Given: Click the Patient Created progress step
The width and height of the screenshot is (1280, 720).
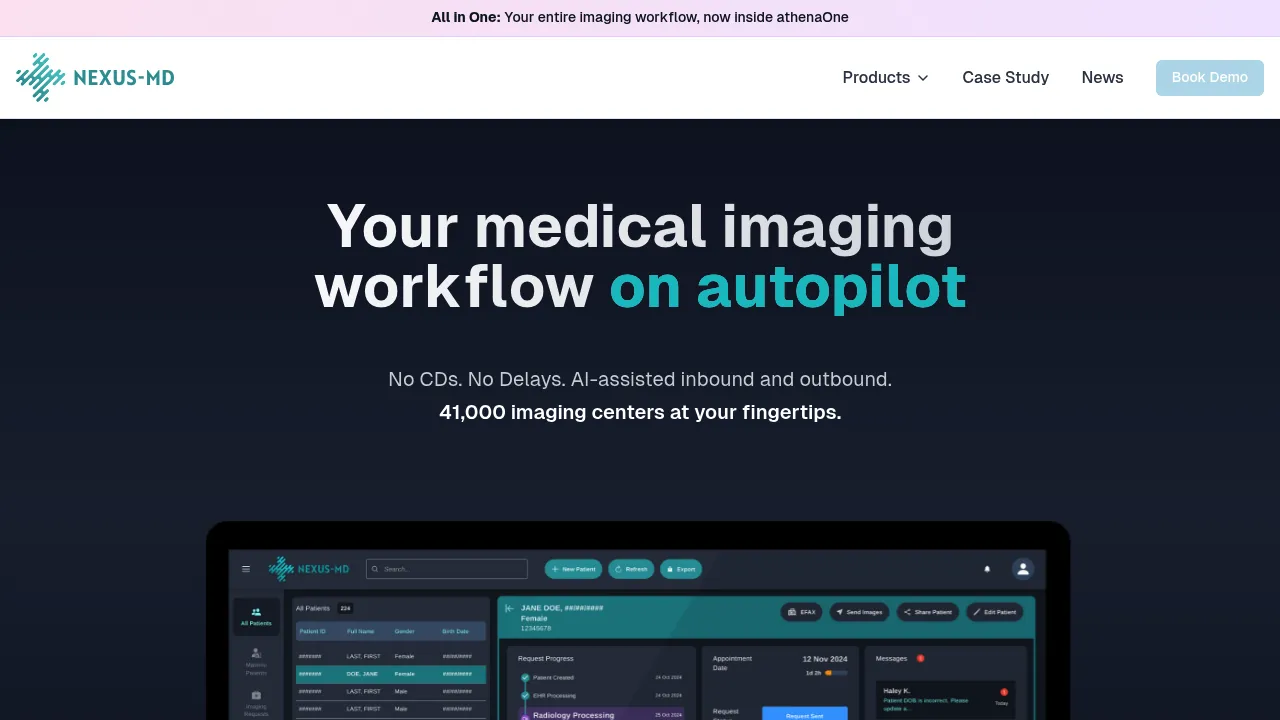Looking at the screenshot, I should coord(600,678).
